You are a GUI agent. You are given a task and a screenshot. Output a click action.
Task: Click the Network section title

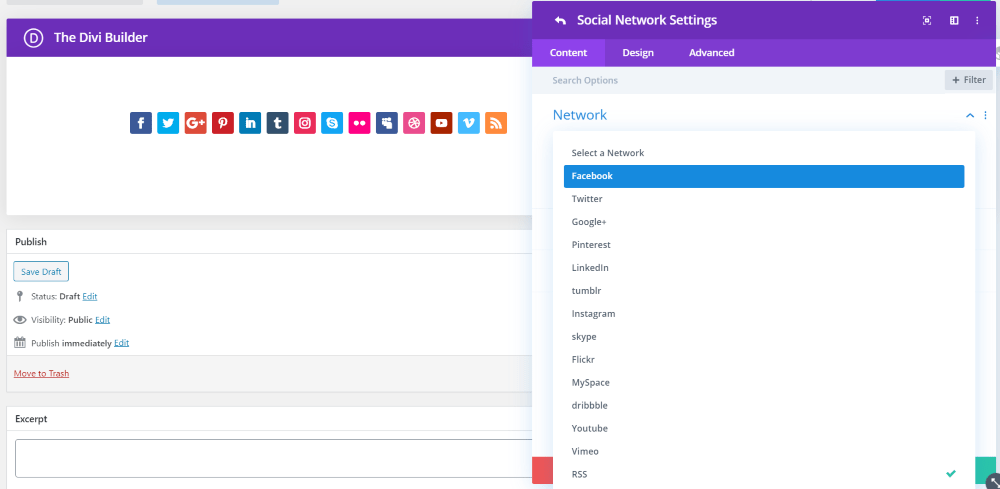580,115
